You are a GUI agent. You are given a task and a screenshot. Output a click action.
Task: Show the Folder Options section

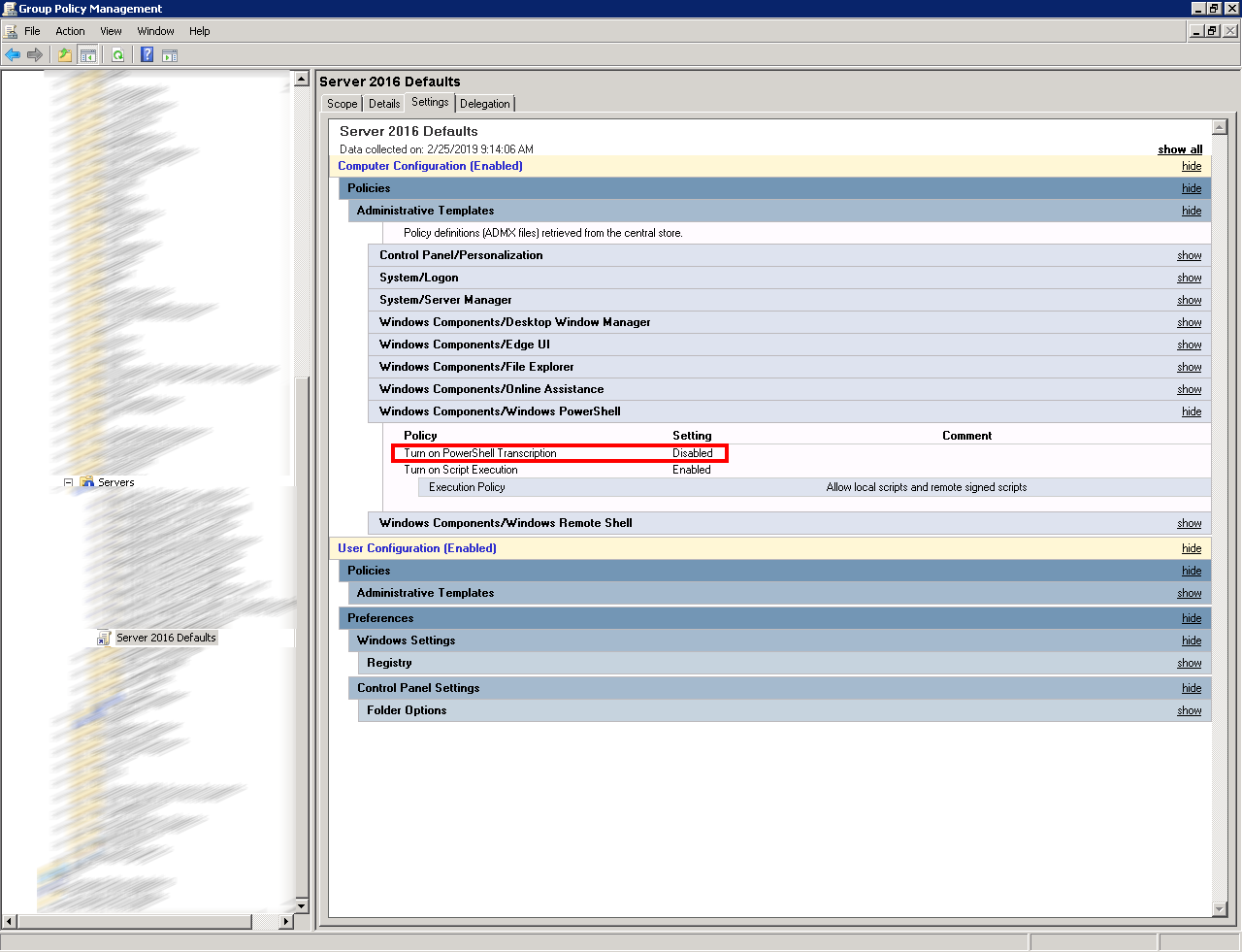click(x=1190, y=710)
